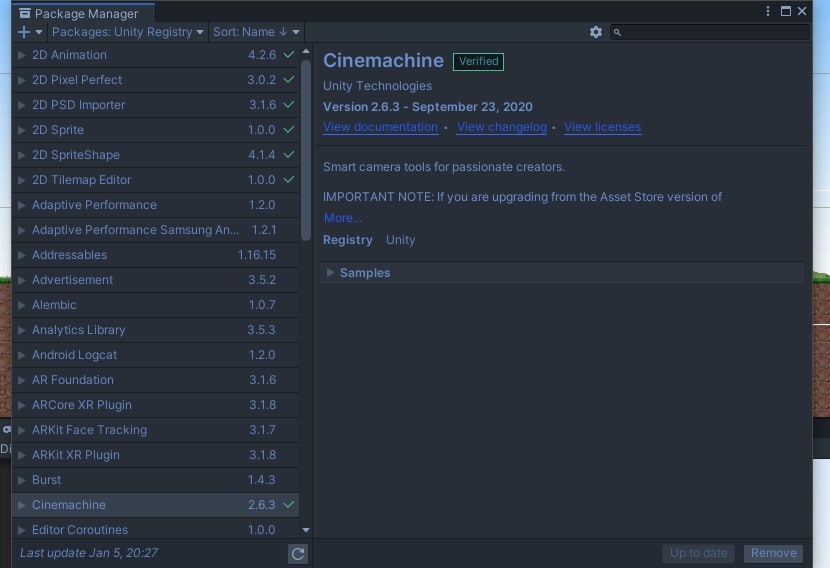Expand the 2D Sprite package entry
This screenshot has width=830, height=568.
click(x=22, y=130)
